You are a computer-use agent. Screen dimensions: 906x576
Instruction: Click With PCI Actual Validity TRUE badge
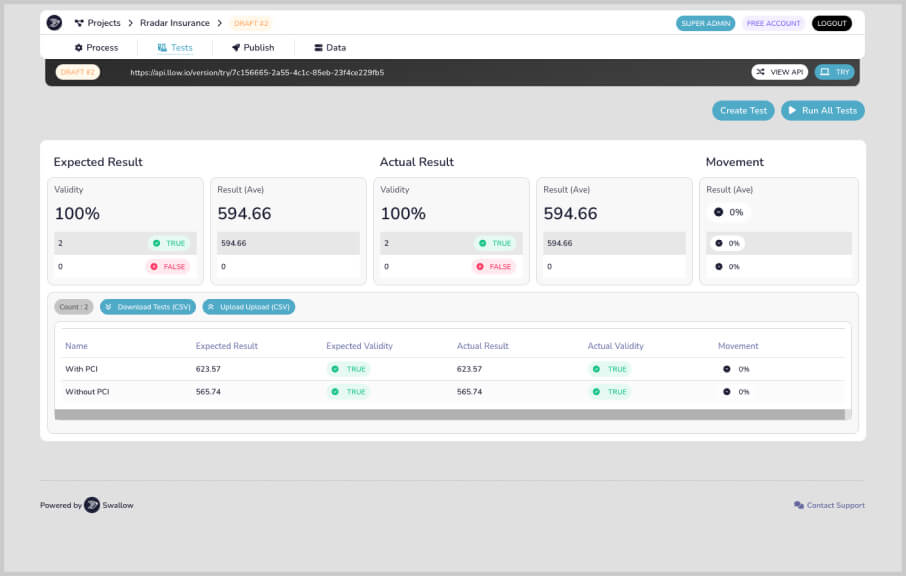(x=610, y=369)
